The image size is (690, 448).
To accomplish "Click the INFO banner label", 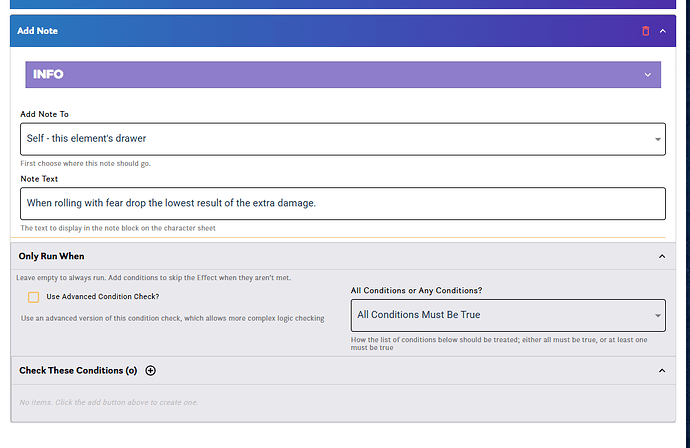I will 48,74.
